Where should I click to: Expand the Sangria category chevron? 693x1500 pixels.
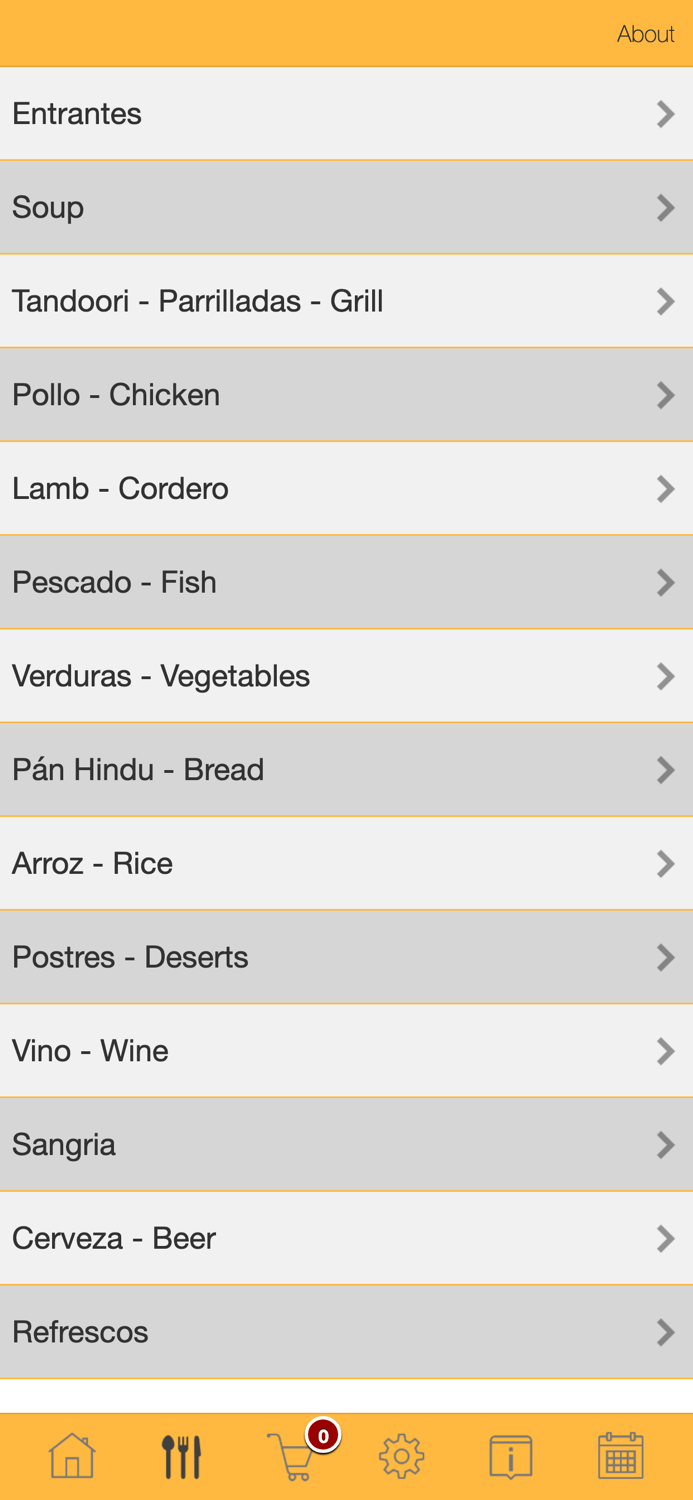pos(666,1144)
